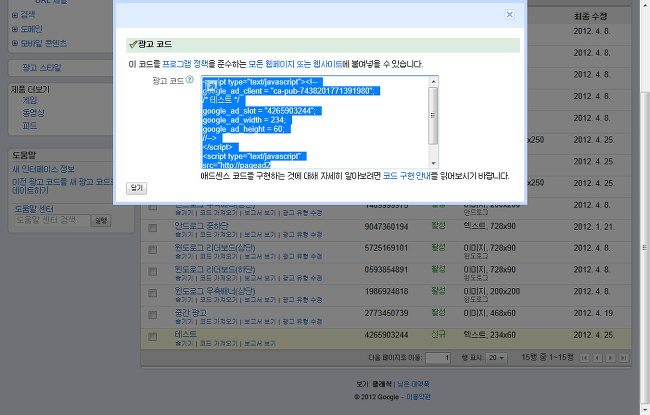Click the 도움말 센터 검색 input field
This screenshot has width=650, height=415.
[x=52, y=220]
